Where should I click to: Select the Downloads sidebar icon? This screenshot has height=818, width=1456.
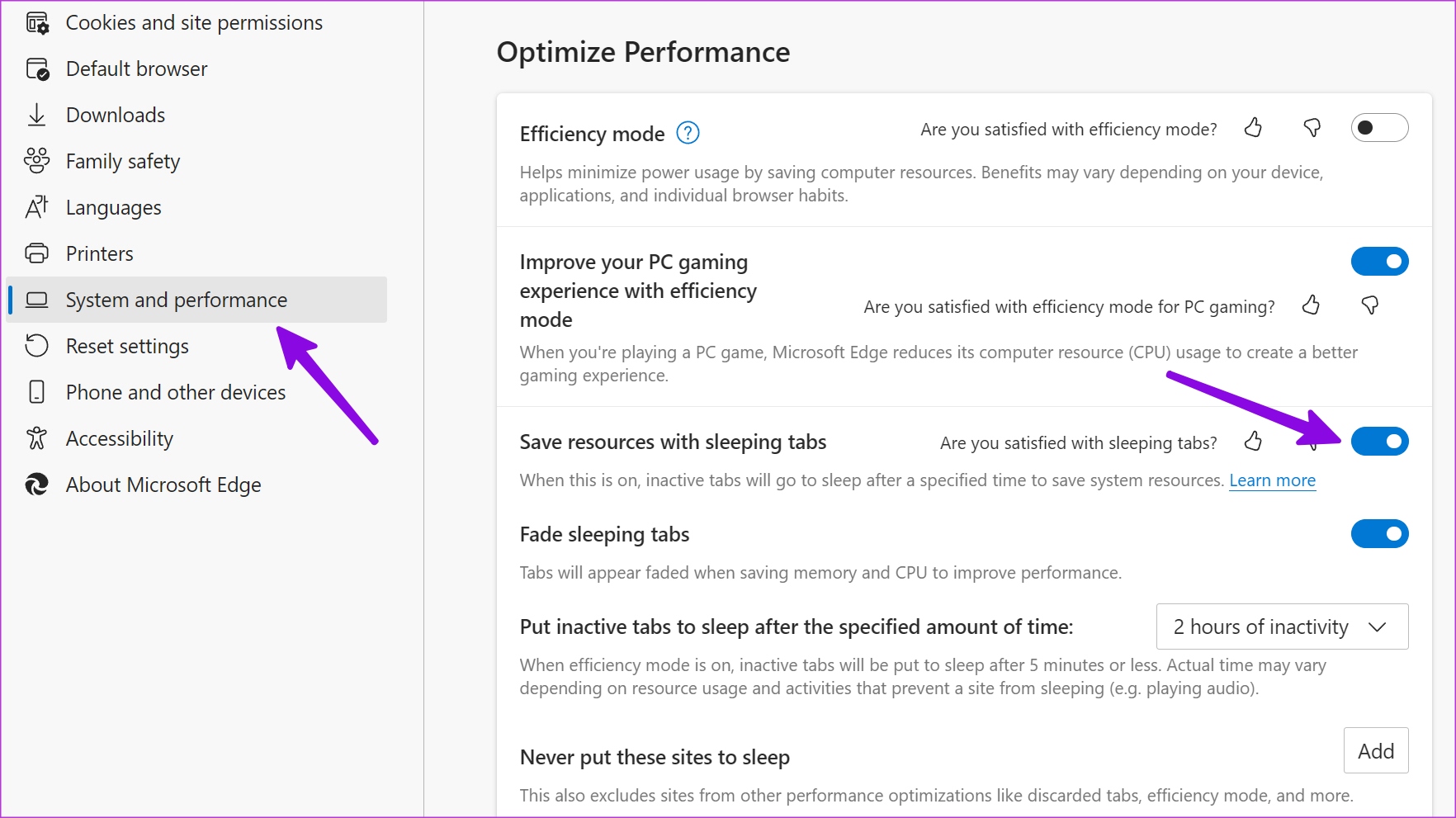[36, 115]
